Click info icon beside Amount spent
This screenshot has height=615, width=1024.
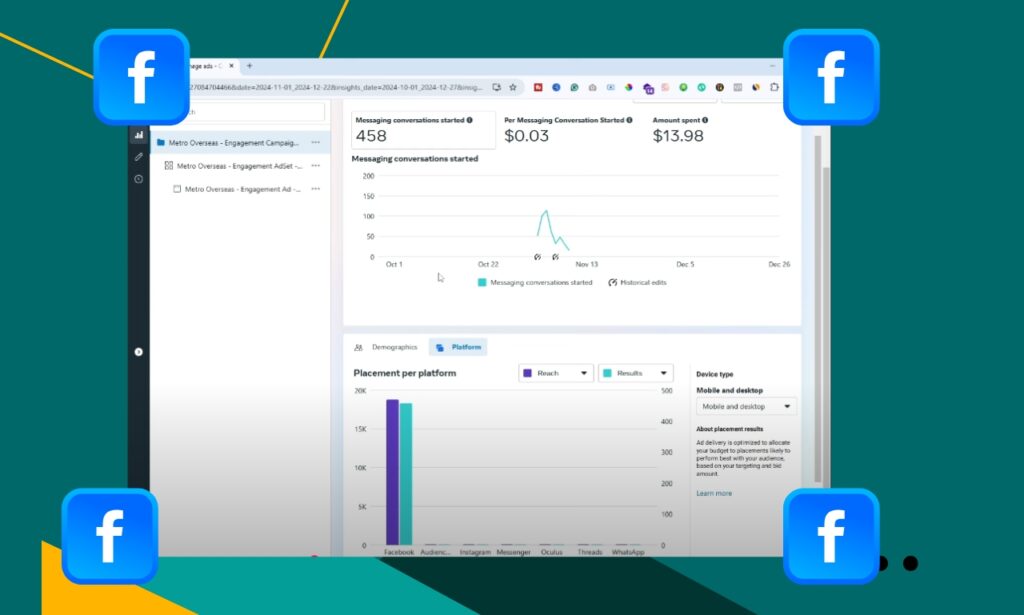click(x=702, y=120)
